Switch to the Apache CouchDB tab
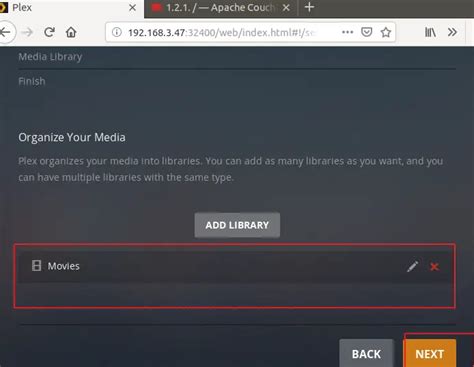 [x=221, y=8]
